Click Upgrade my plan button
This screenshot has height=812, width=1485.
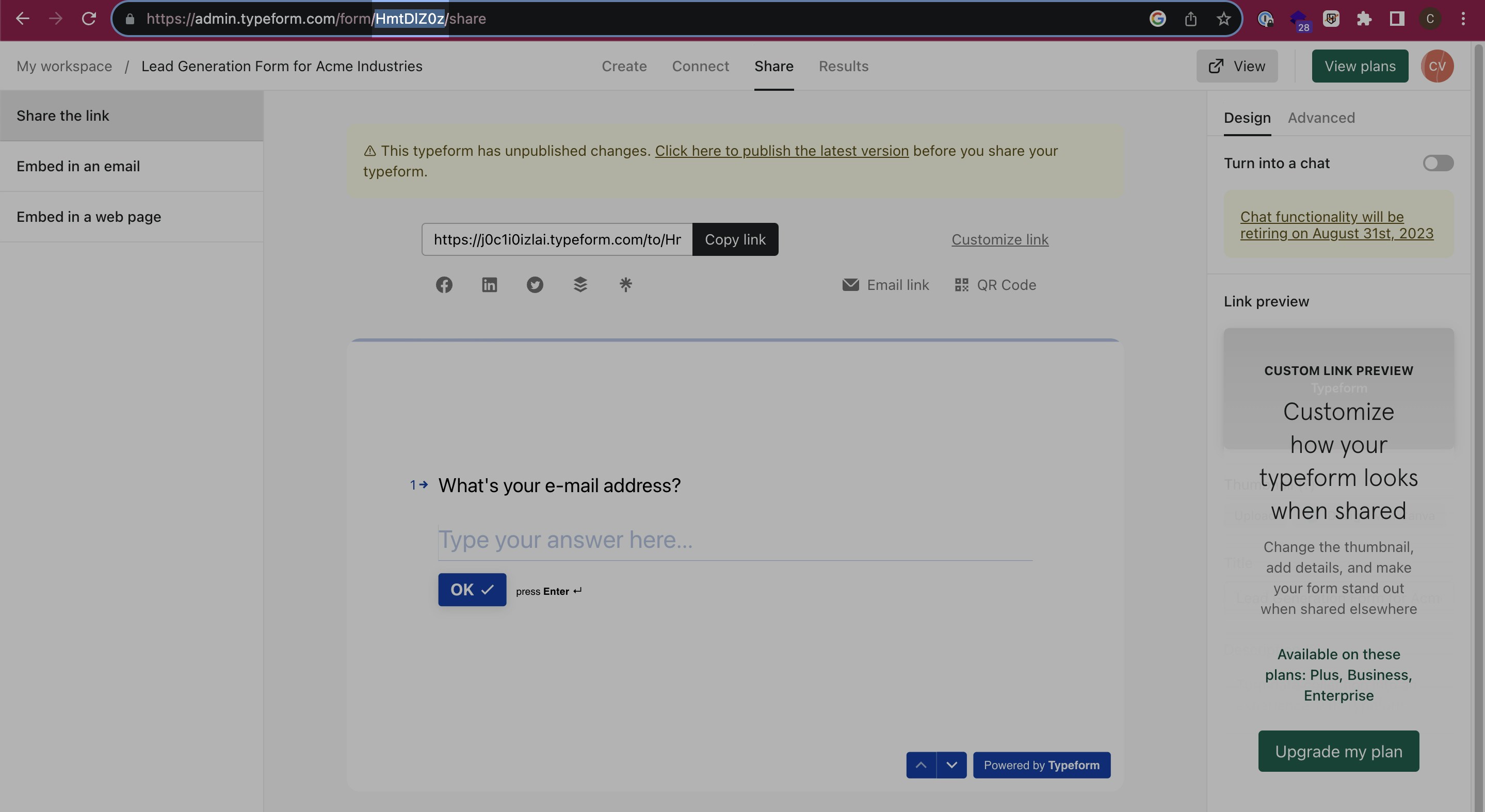coord(1338,751)
